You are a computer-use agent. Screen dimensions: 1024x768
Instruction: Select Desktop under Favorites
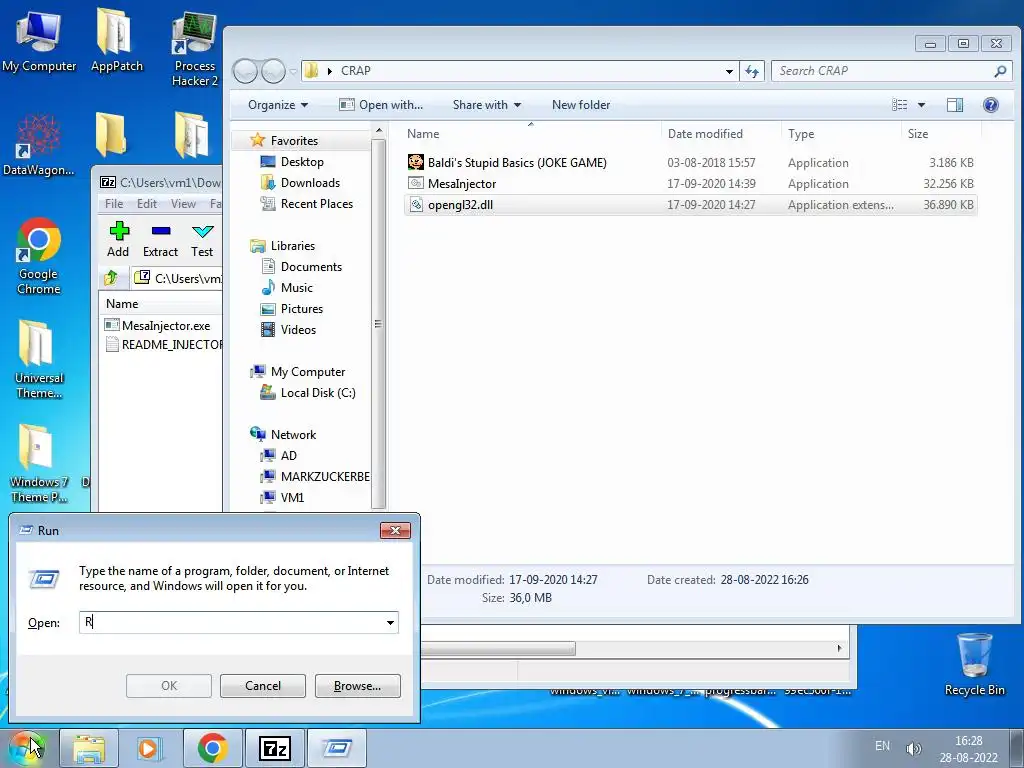click(292, 161)
